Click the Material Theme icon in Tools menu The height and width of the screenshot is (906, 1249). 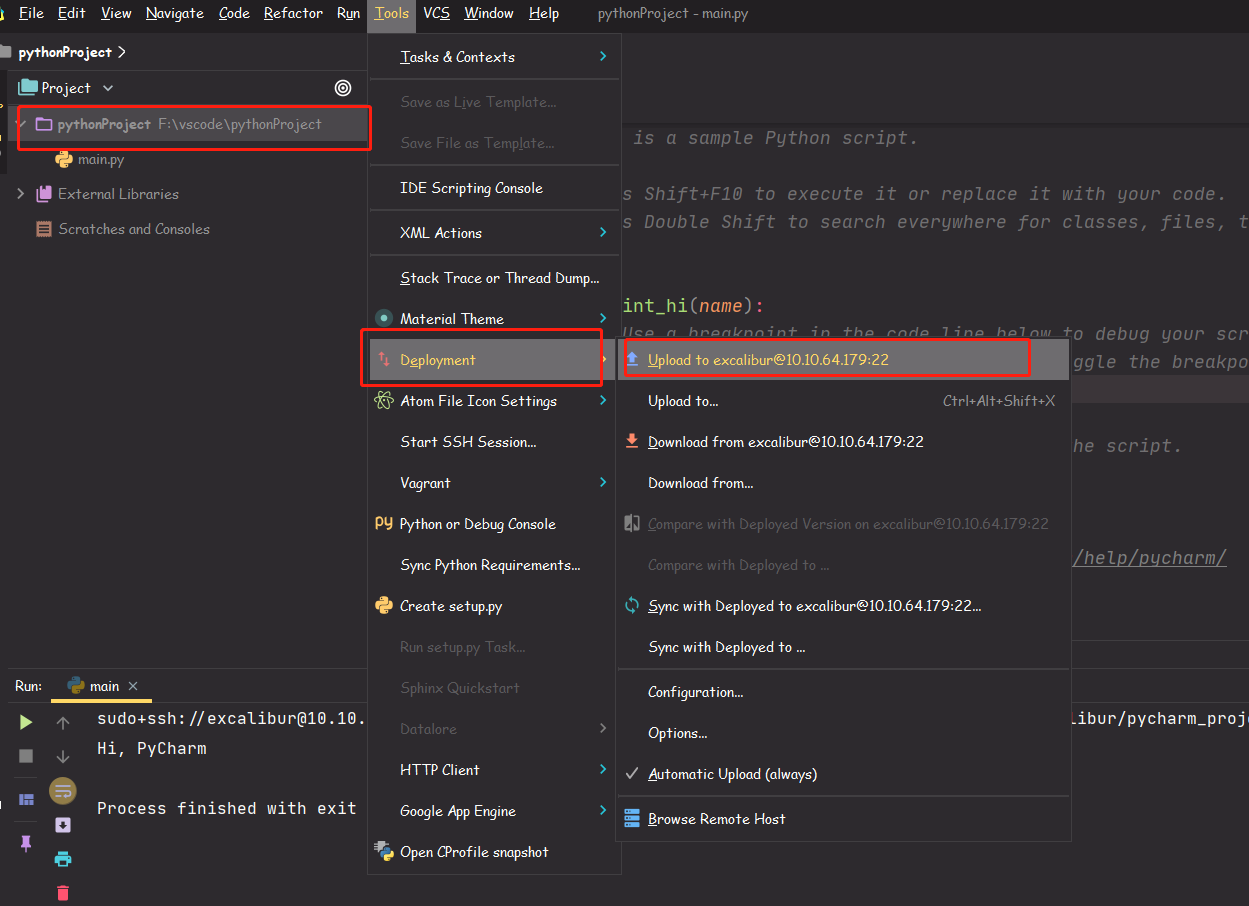pyautogui.click(x=384, y=318)
